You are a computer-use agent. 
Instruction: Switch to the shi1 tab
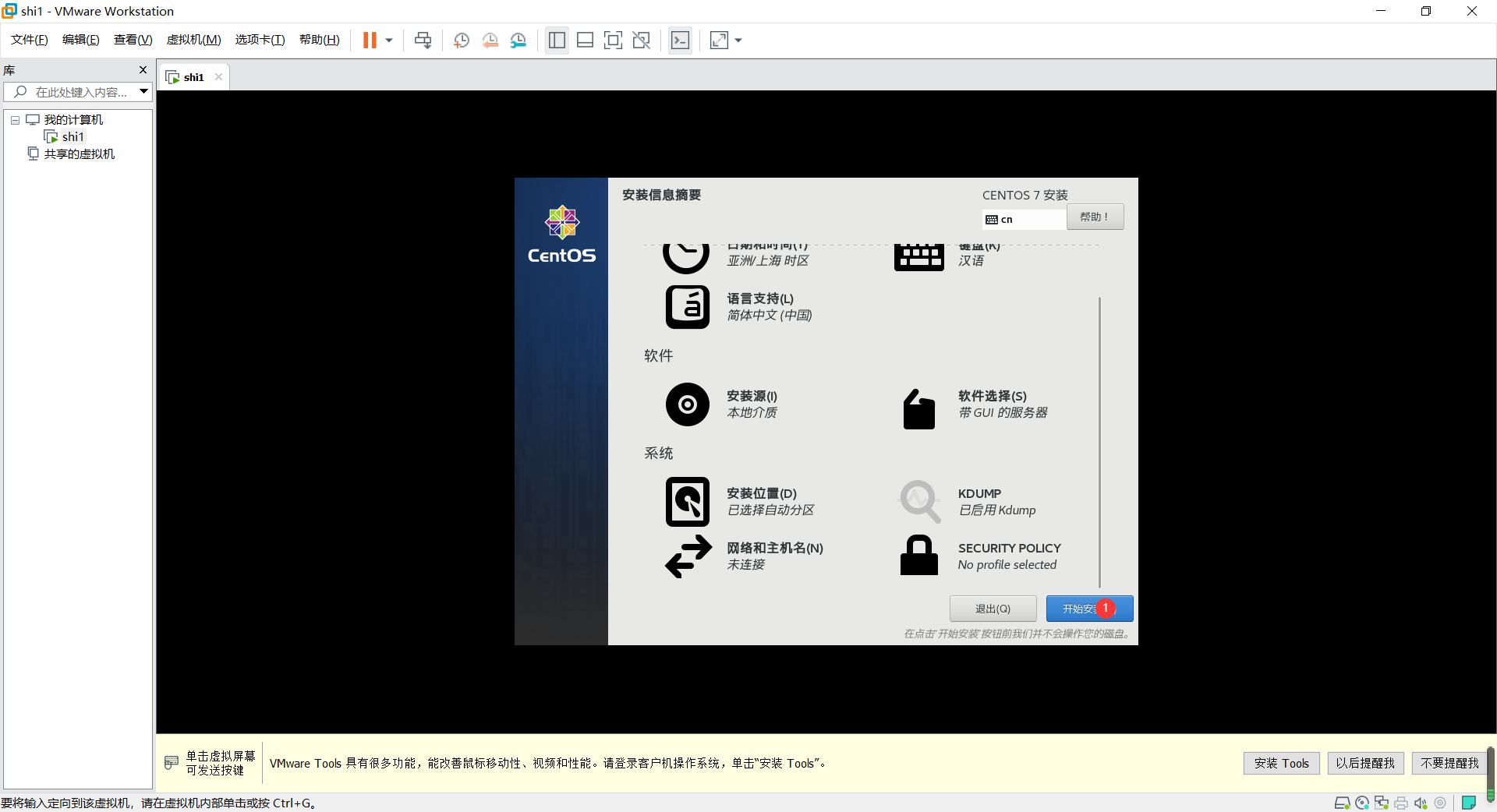[193, 77]
